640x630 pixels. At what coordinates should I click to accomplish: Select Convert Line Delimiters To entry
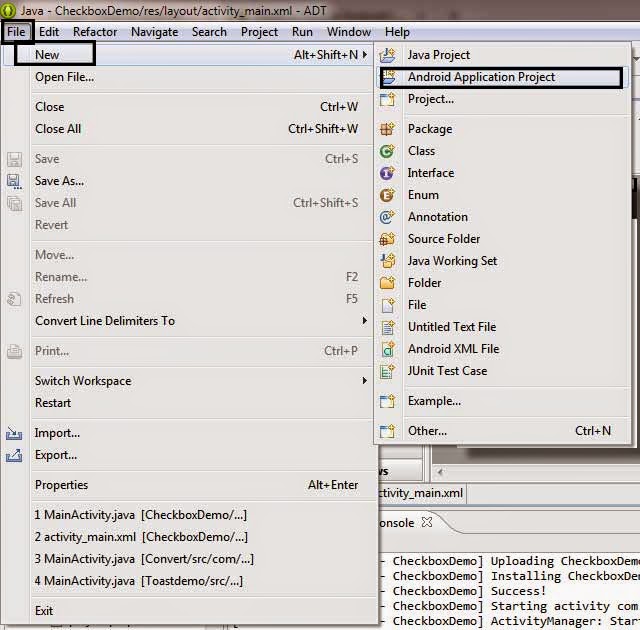(188, 321)
